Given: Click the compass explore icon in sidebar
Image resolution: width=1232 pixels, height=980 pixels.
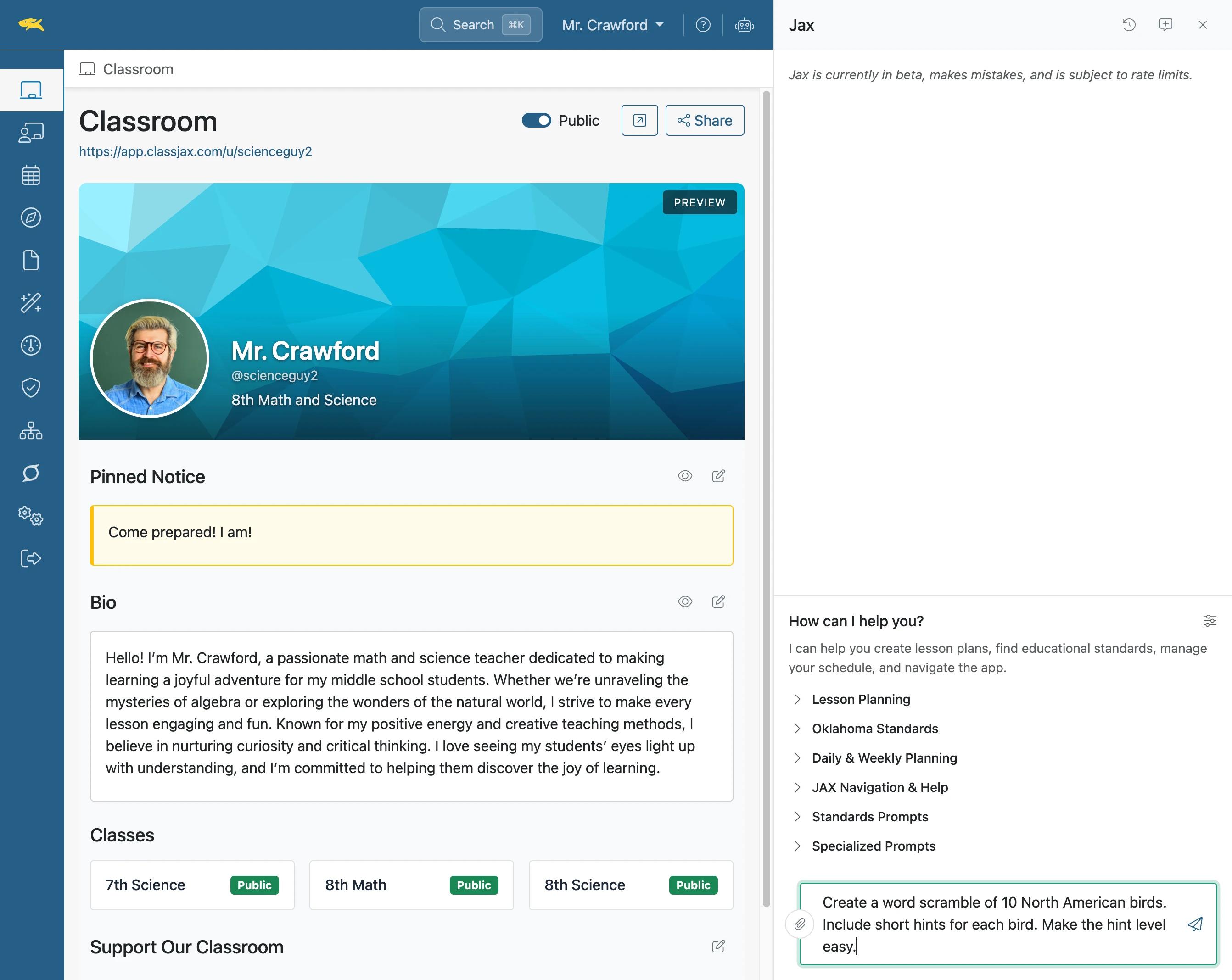Looking at the screenshot, I should 31,217.
